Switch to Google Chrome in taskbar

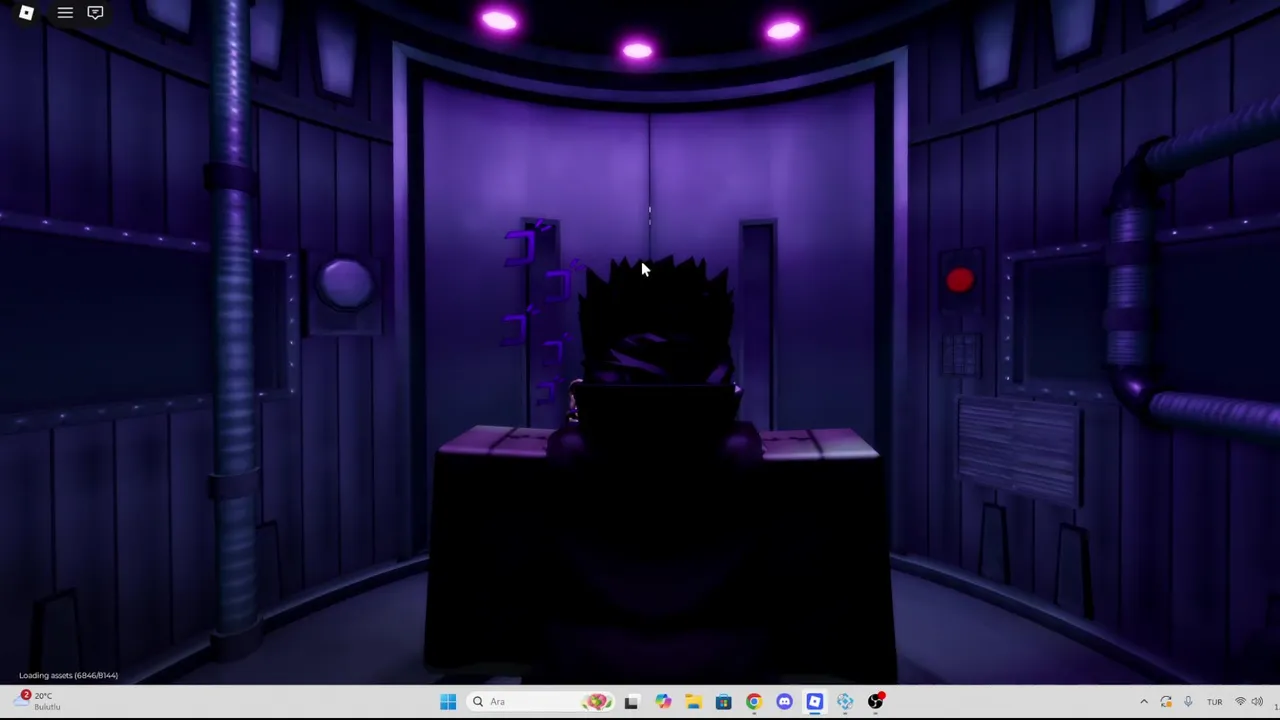pos(754,702)
